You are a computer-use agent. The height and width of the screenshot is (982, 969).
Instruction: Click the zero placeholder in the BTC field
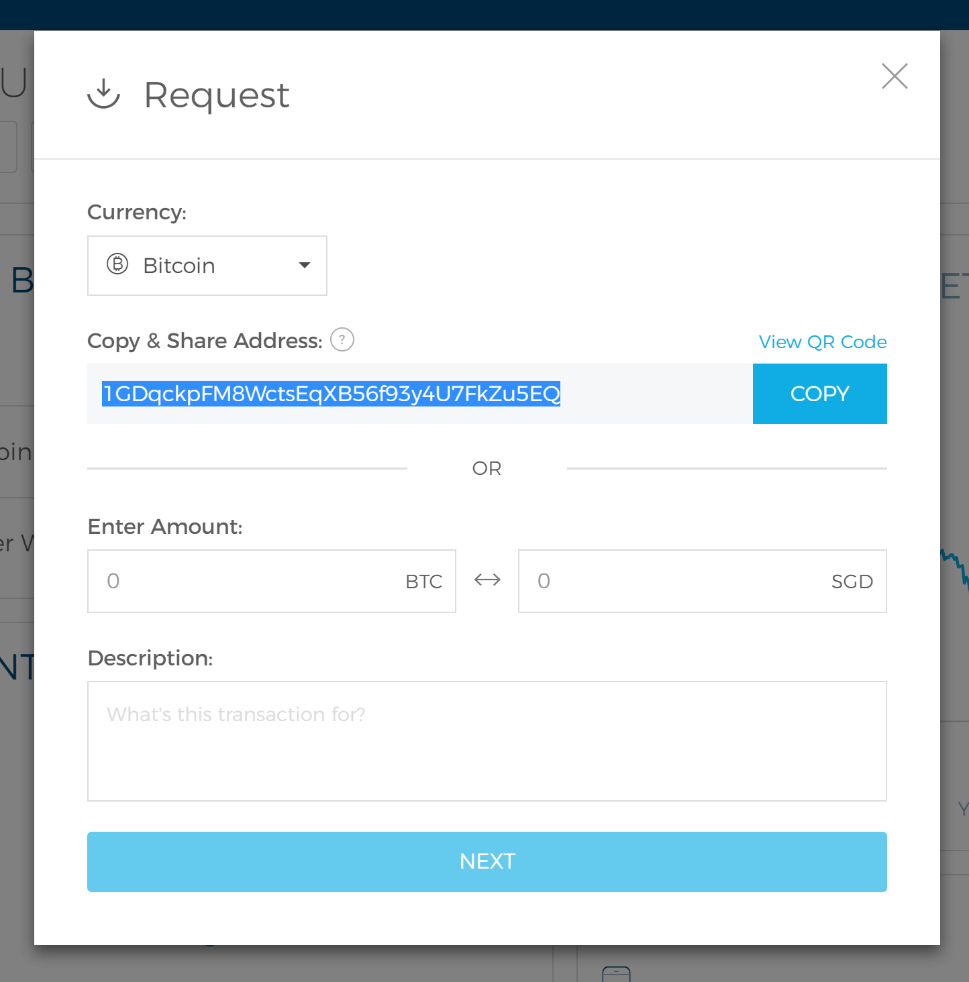(112, 580)
